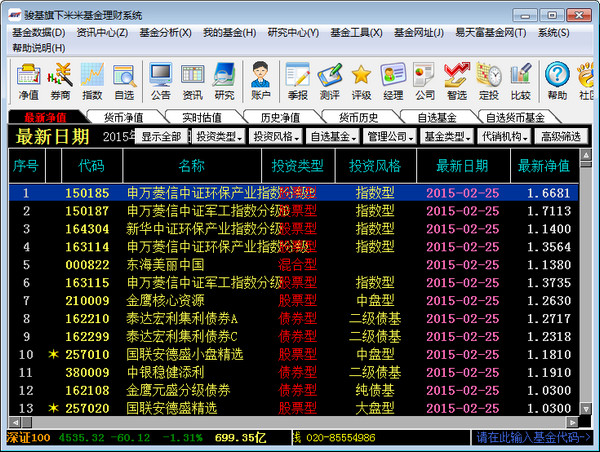Screen dimensions: 600x452
Task: Click the fund code input field 请在此输入基金代码
Action: [x=533, y=437]
